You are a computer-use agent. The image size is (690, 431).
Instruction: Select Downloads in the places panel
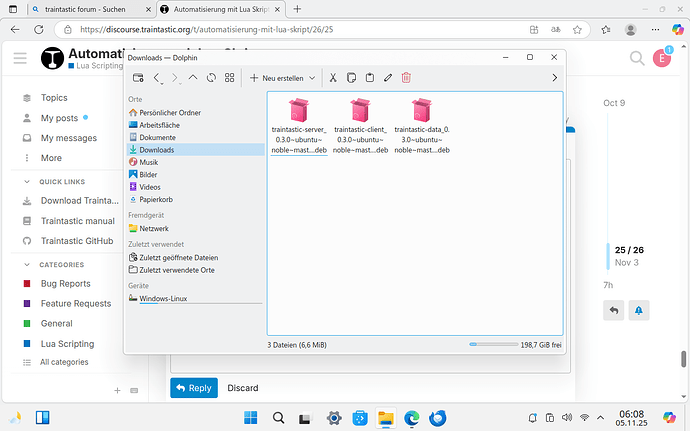[156, 149]
